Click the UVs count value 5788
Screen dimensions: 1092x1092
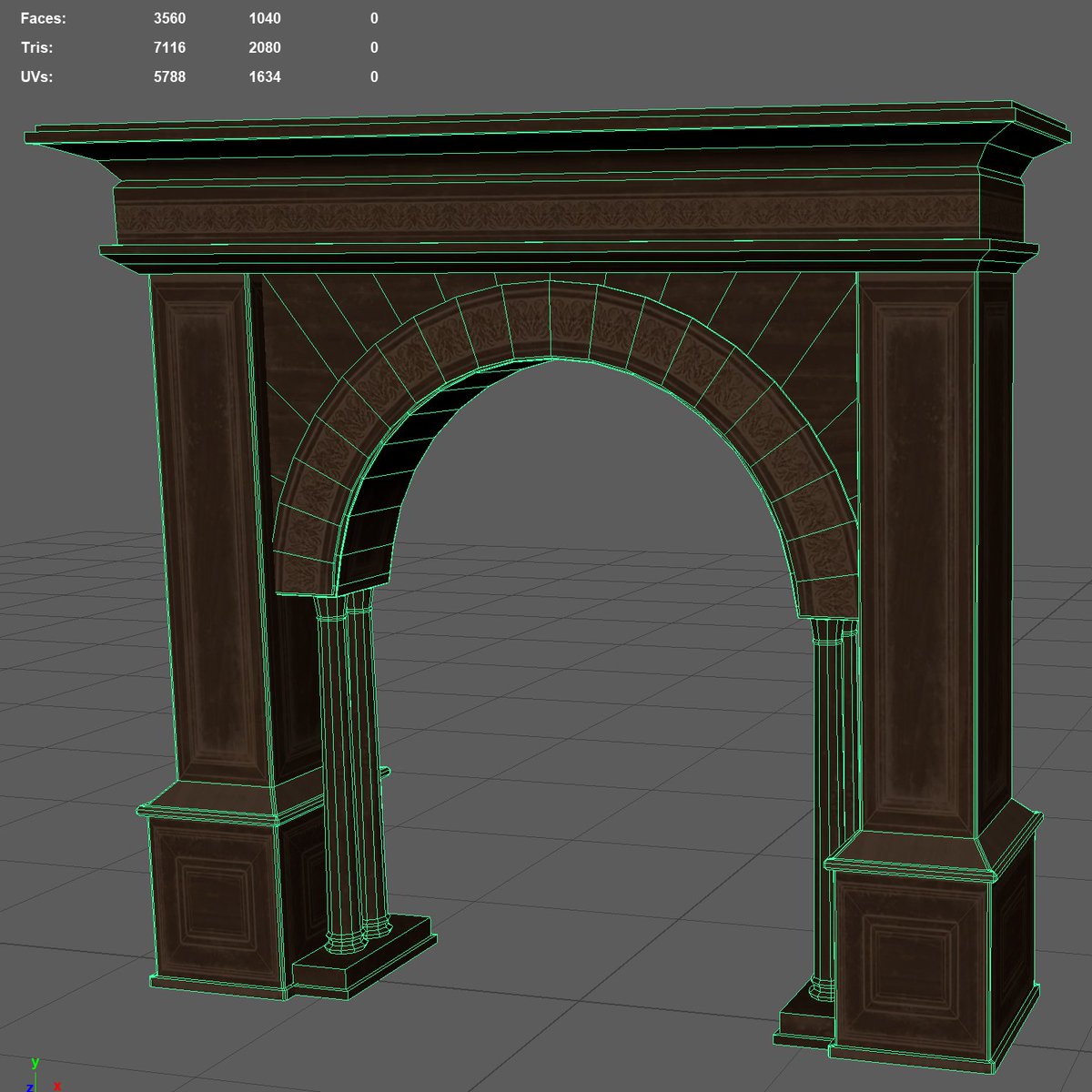[169, 76]
